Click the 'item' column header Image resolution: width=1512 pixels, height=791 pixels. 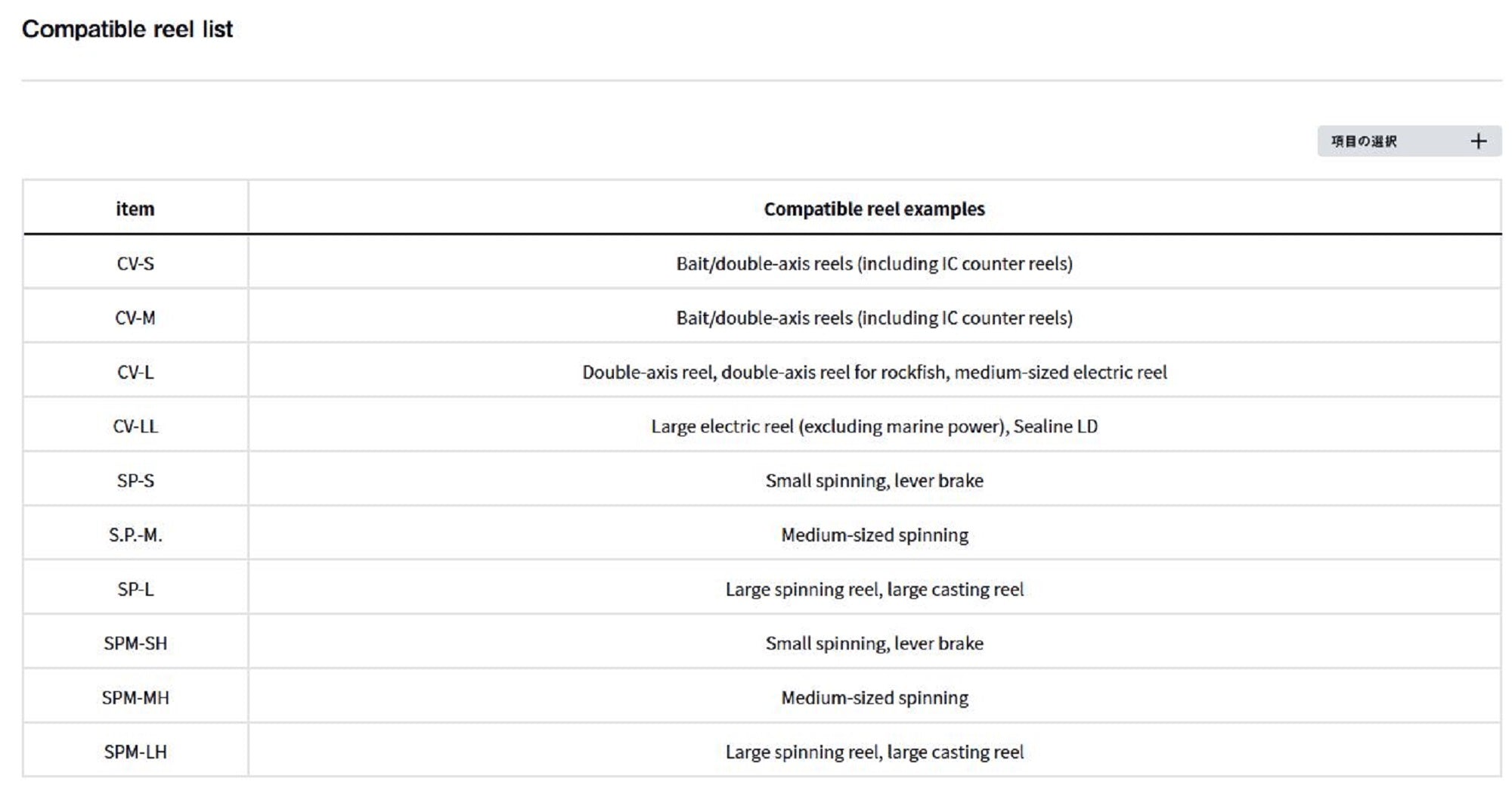coord(135,209)
